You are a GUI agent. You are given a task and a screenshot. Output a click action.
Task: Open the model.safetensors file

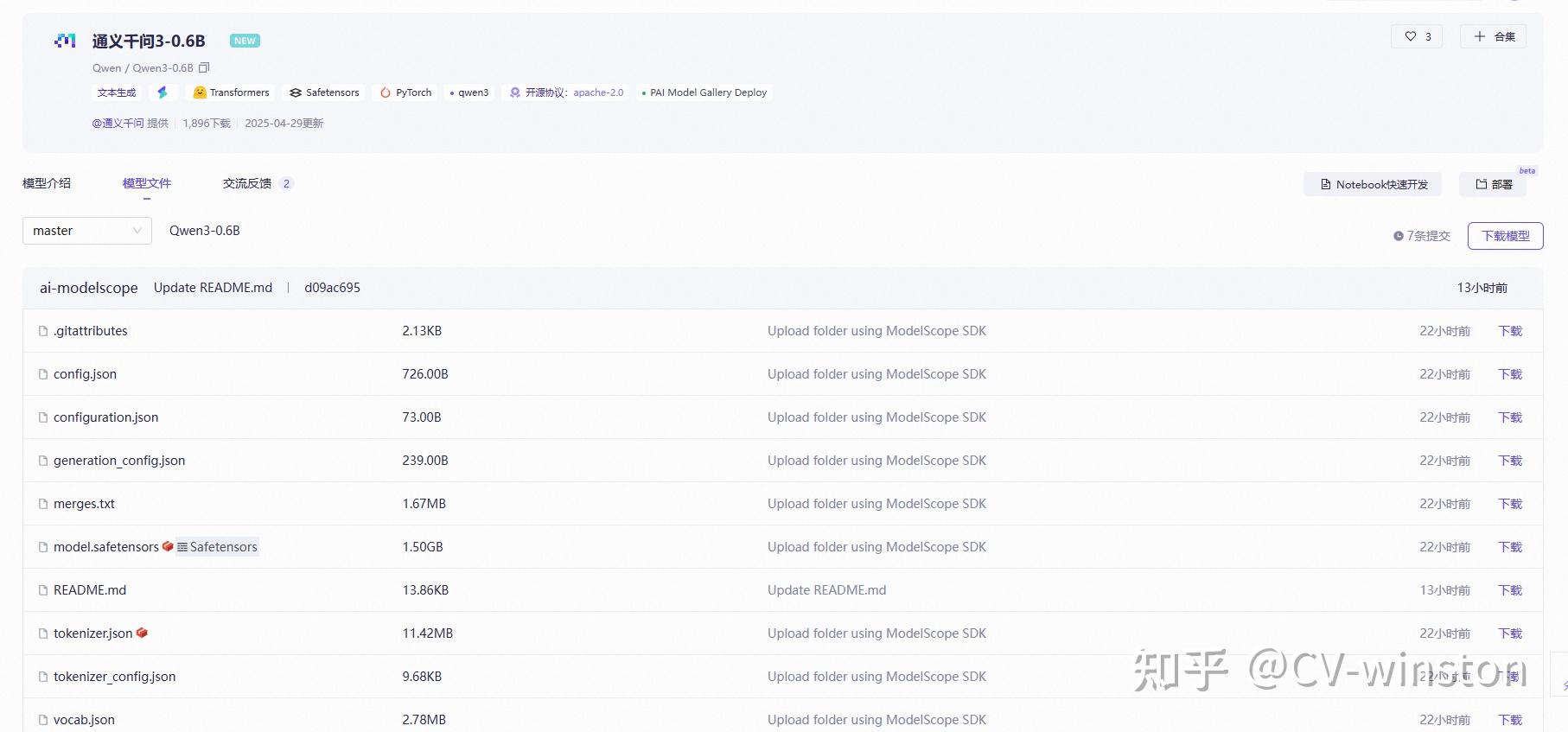pos(106,547)
